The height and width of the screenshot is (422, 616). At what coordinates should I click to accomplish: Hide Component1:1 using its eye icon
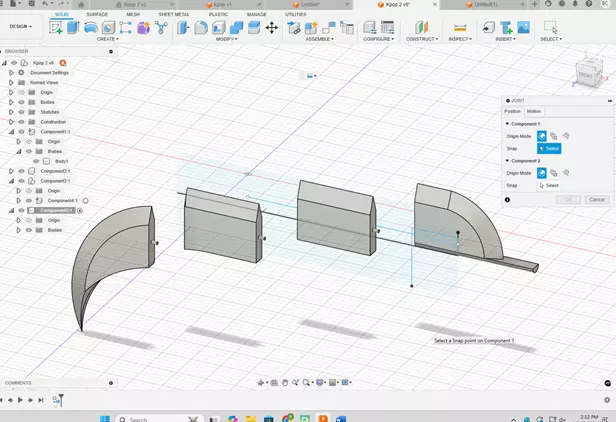[x=22, y=132]
